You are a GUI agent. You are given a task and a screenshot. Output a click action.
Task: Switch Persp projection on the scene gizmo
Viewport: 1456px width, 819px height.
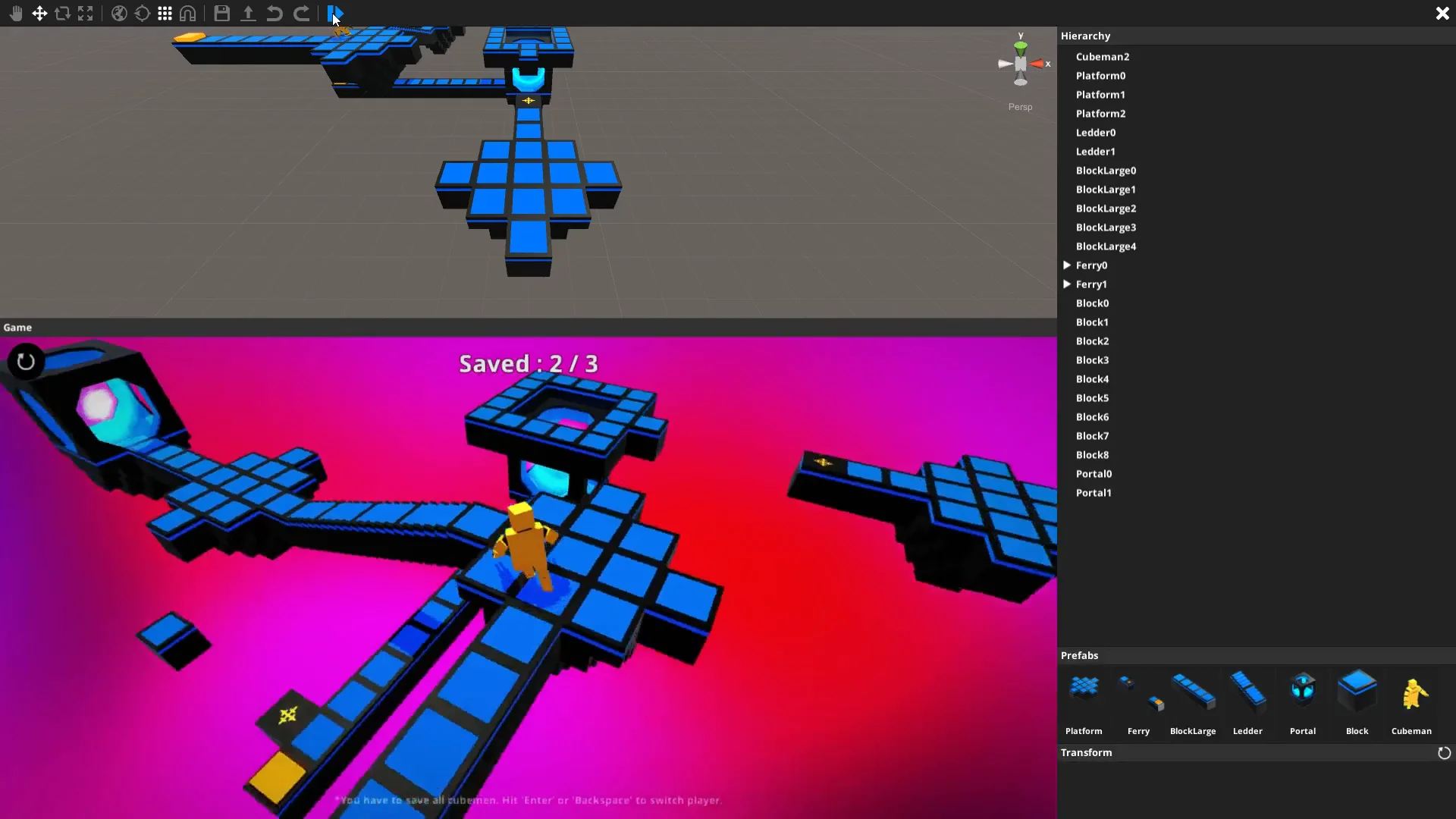(x=1019, y=106)
